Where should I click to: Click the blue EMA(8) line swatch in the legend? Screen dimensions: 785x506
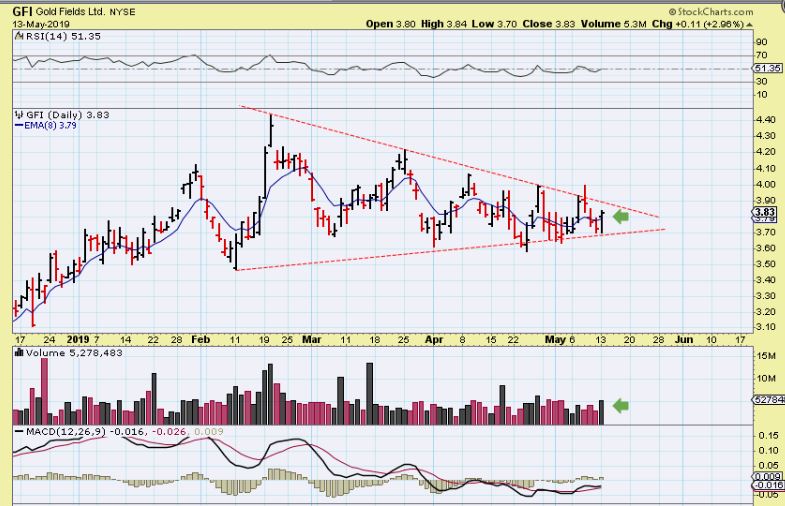tap(19, 126)
